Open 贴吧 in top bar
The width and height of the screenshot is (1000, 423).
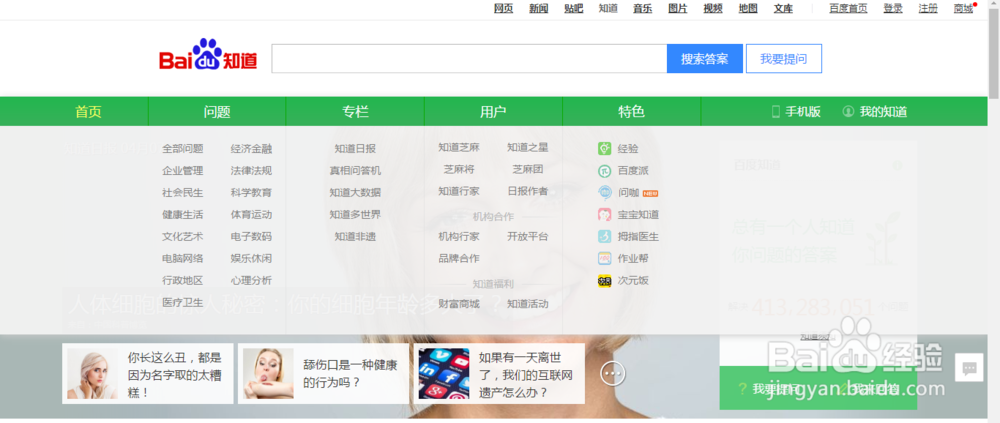coord(573,8)
